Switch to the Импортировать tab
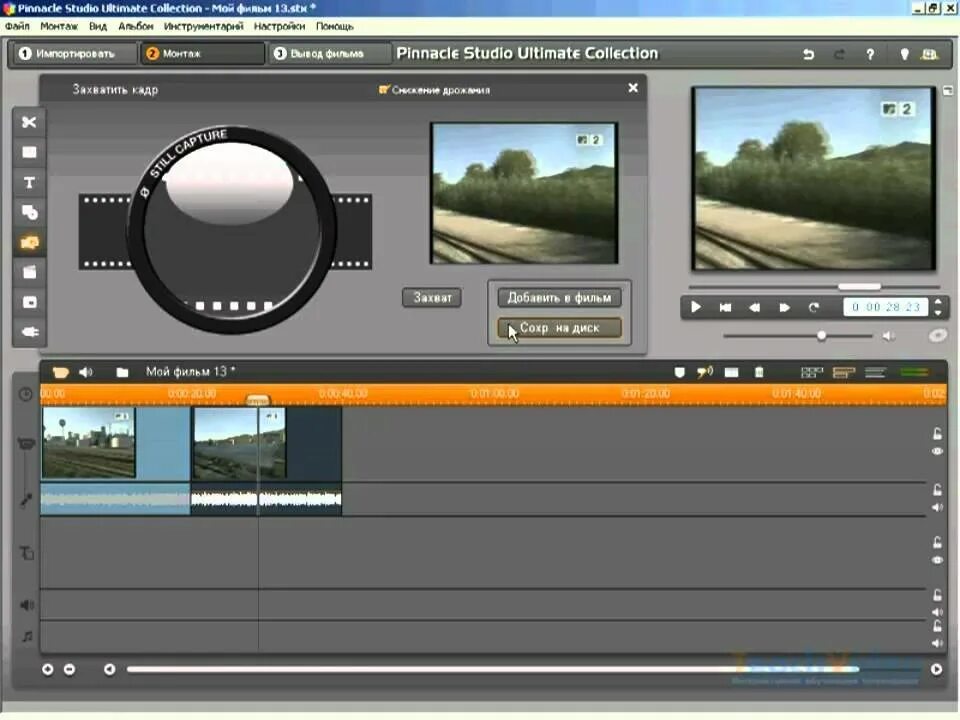This screenshot has height=720, width=960. coord(73,54)
